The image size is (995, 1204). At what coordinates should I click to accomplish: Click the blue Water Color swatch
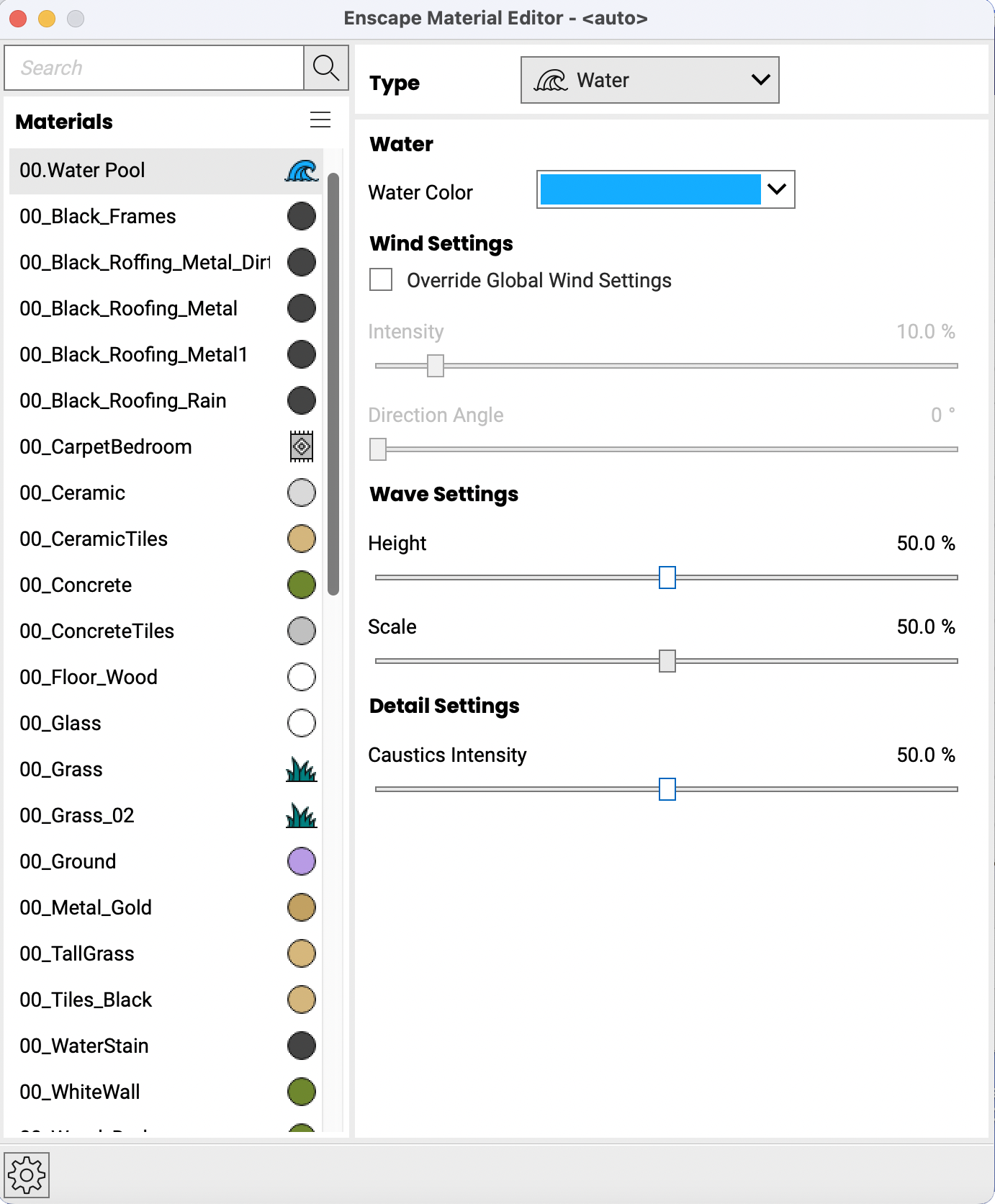[650, 189]
